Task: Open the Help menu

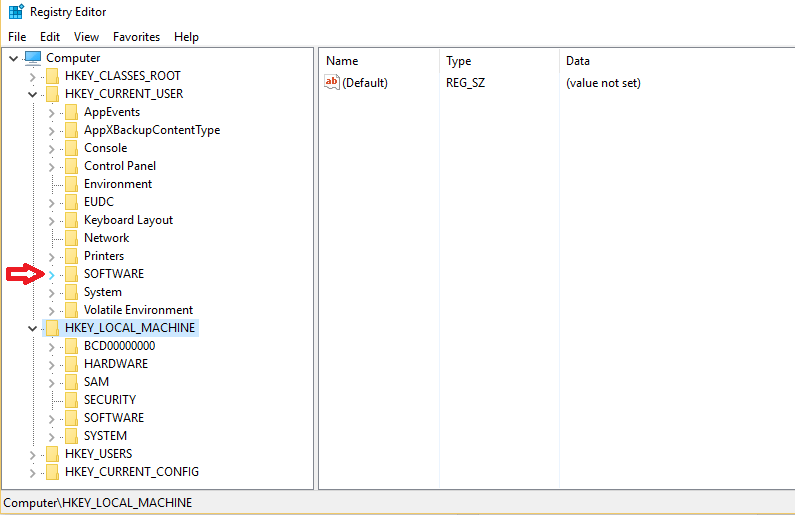Action: tap(186, 37)
